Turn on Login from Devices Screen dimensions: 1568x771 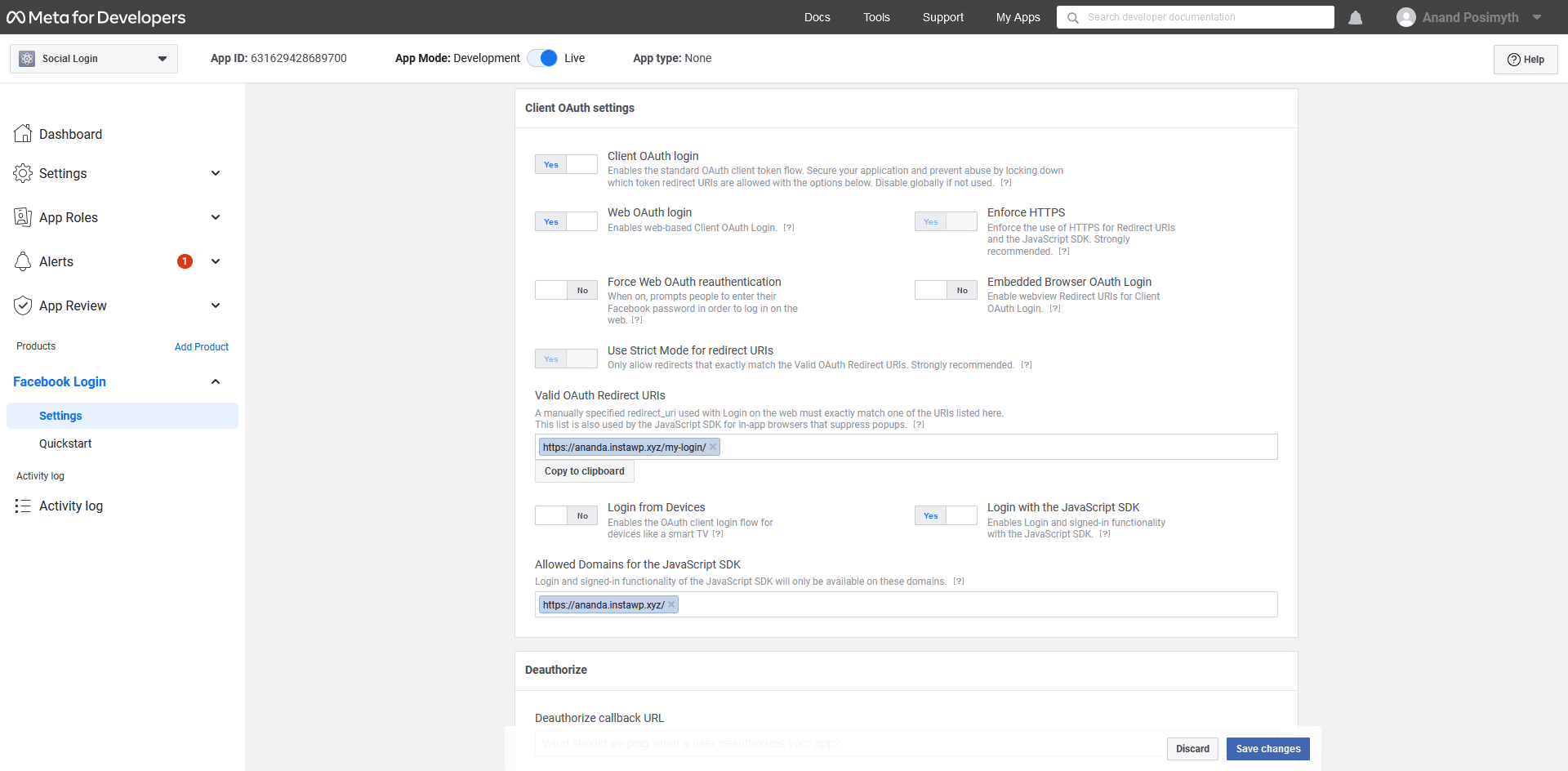[x=565, y=515]
